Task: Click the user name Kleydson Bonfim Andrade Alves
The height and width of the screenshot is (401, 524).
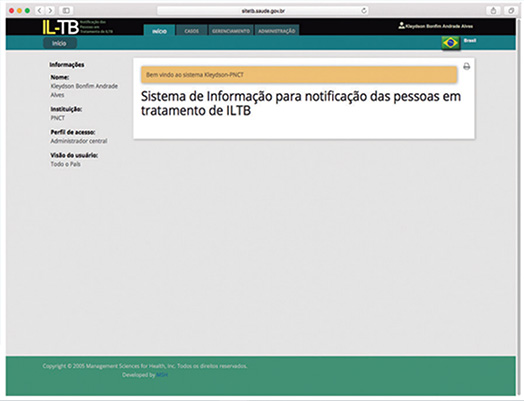Action: 439,26
